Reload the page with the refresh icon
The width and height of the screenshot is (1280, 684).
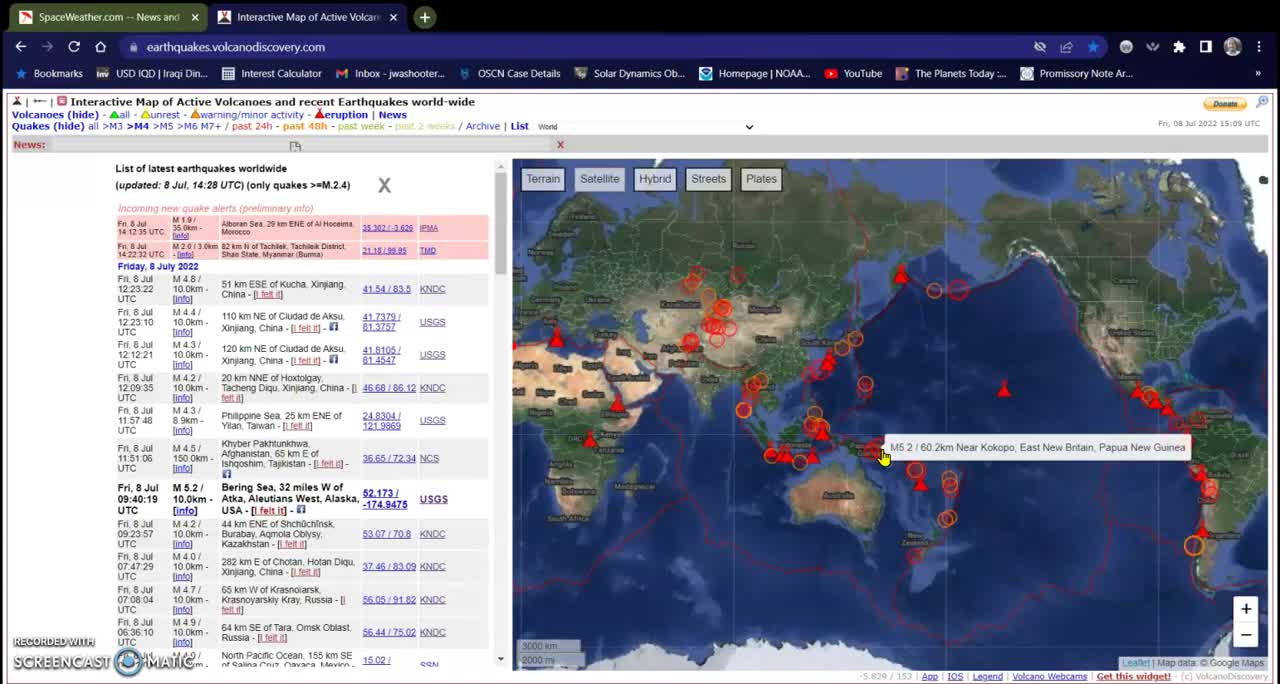coord(74,47)
